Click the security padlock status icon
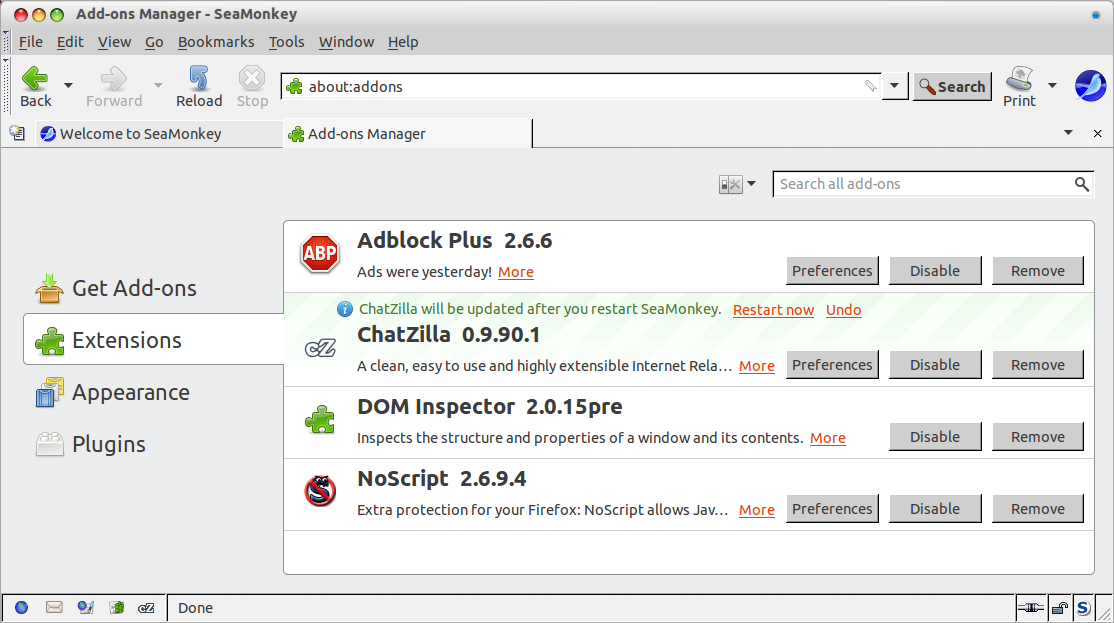 point(1059,608)
